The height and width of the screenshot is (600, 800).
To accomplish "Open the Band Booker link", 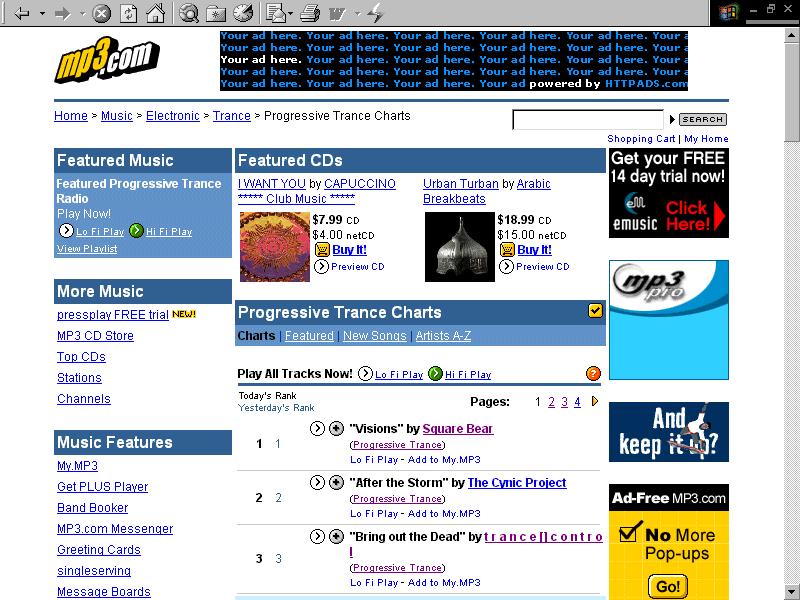I will (92, 508).
